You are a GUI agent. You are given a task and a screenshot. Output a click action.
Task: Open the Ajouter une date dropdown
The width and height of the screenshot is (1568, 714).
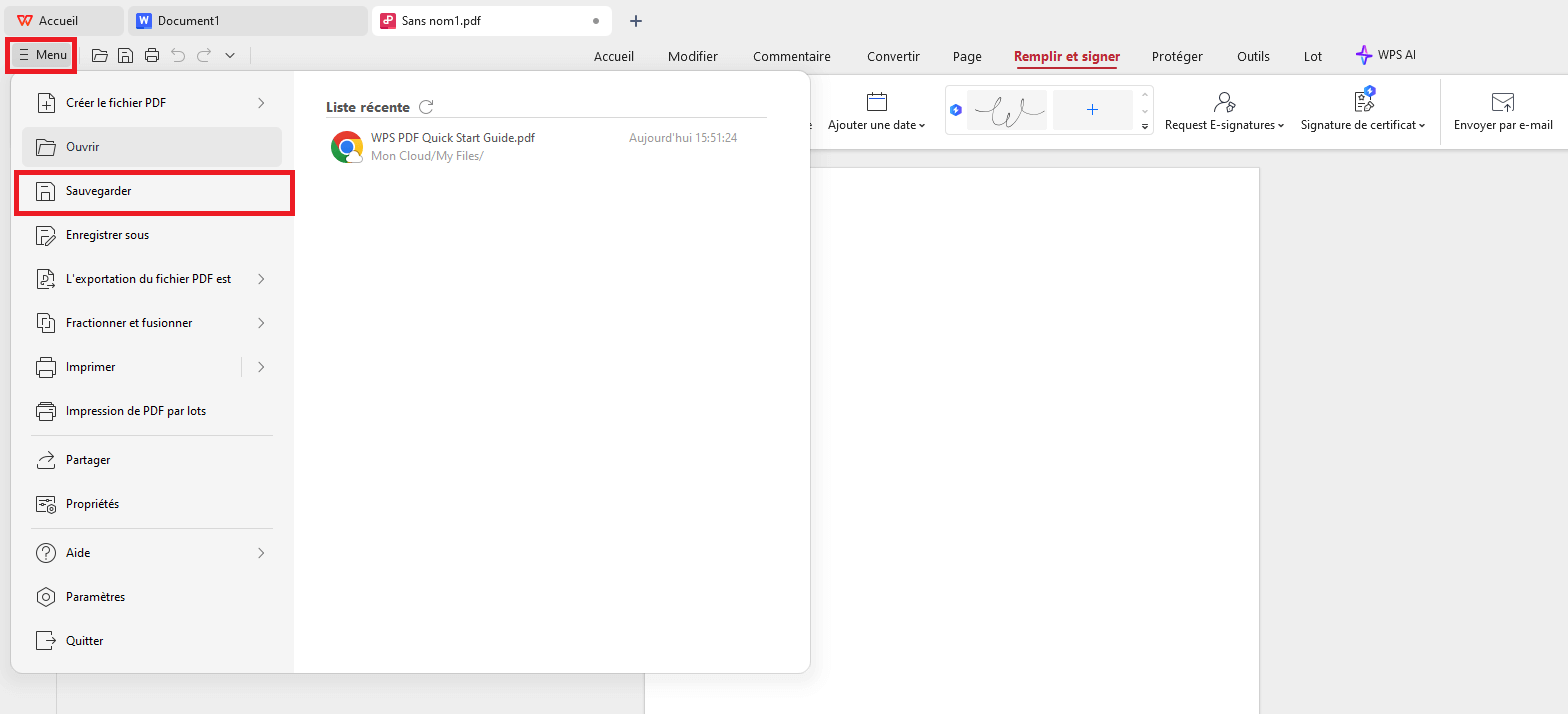877,111
